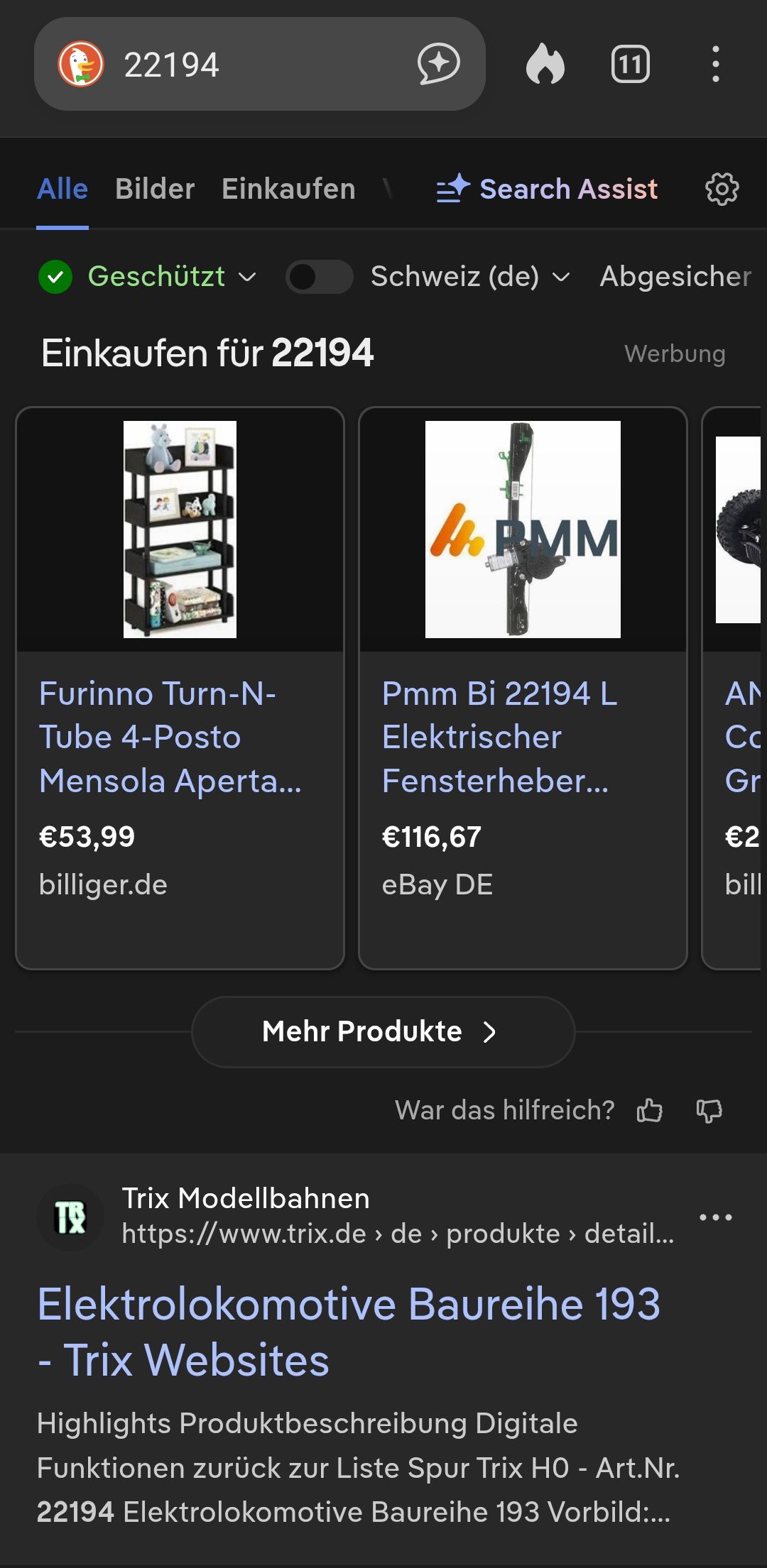Open the Abgesichert safe search dropdown
This screenshot has width=767, height=1568.
pyautogui.click(x=675, y=277)
